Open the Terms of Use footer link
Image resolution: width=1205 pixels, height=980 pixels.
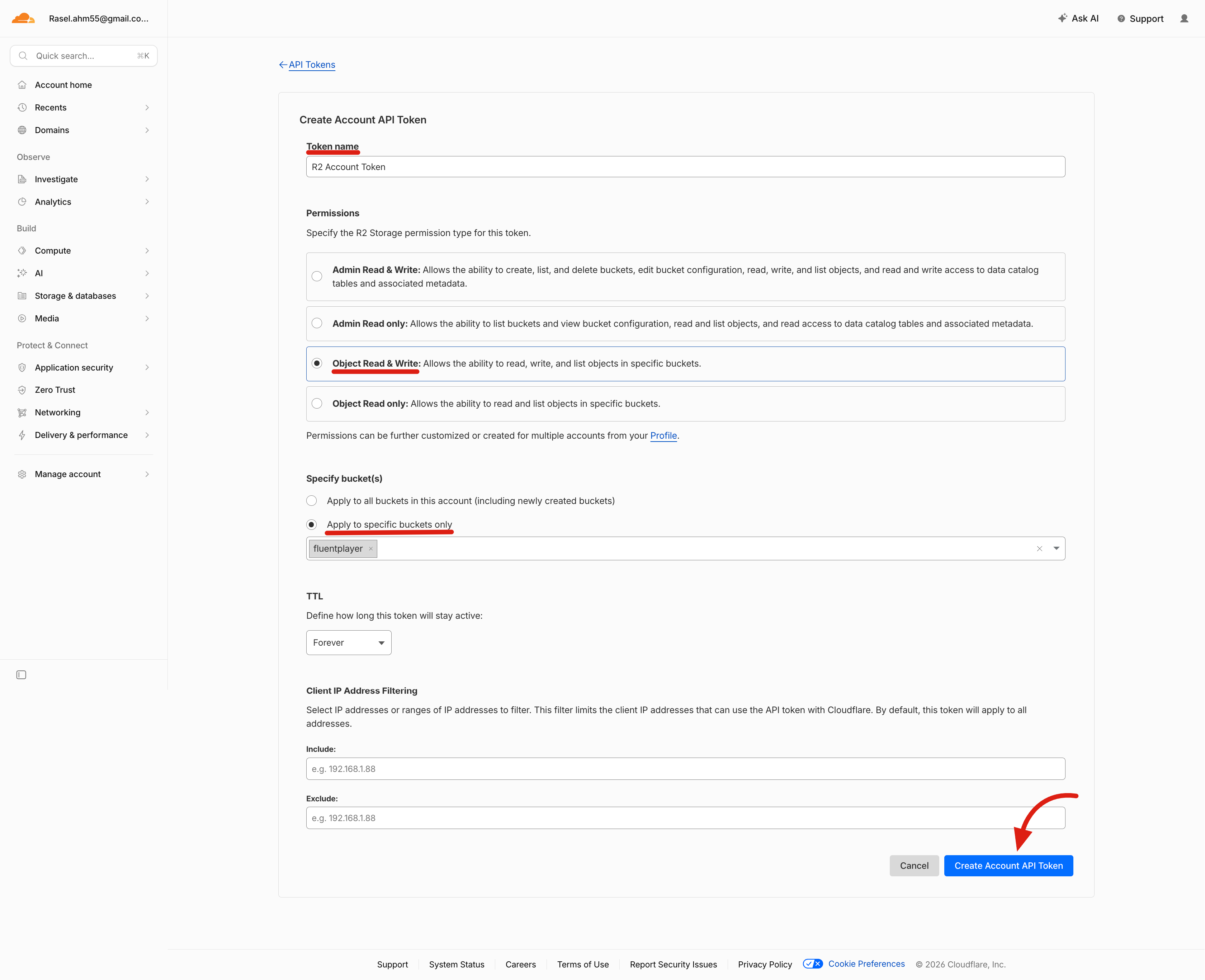click(x=582, y=964)
